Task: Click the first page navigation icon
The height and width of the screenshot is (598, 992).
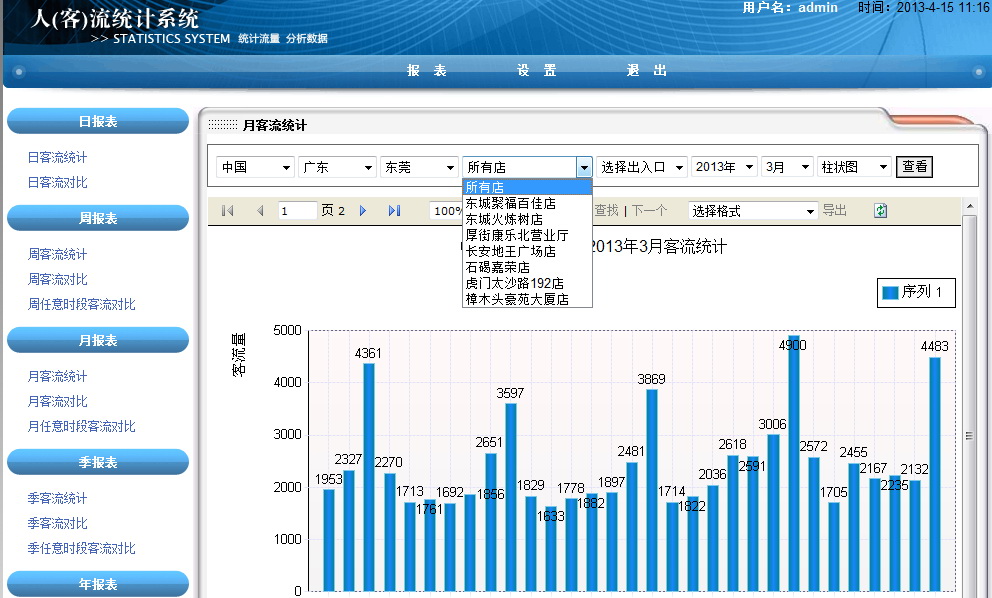Action: tap(227, 211)
